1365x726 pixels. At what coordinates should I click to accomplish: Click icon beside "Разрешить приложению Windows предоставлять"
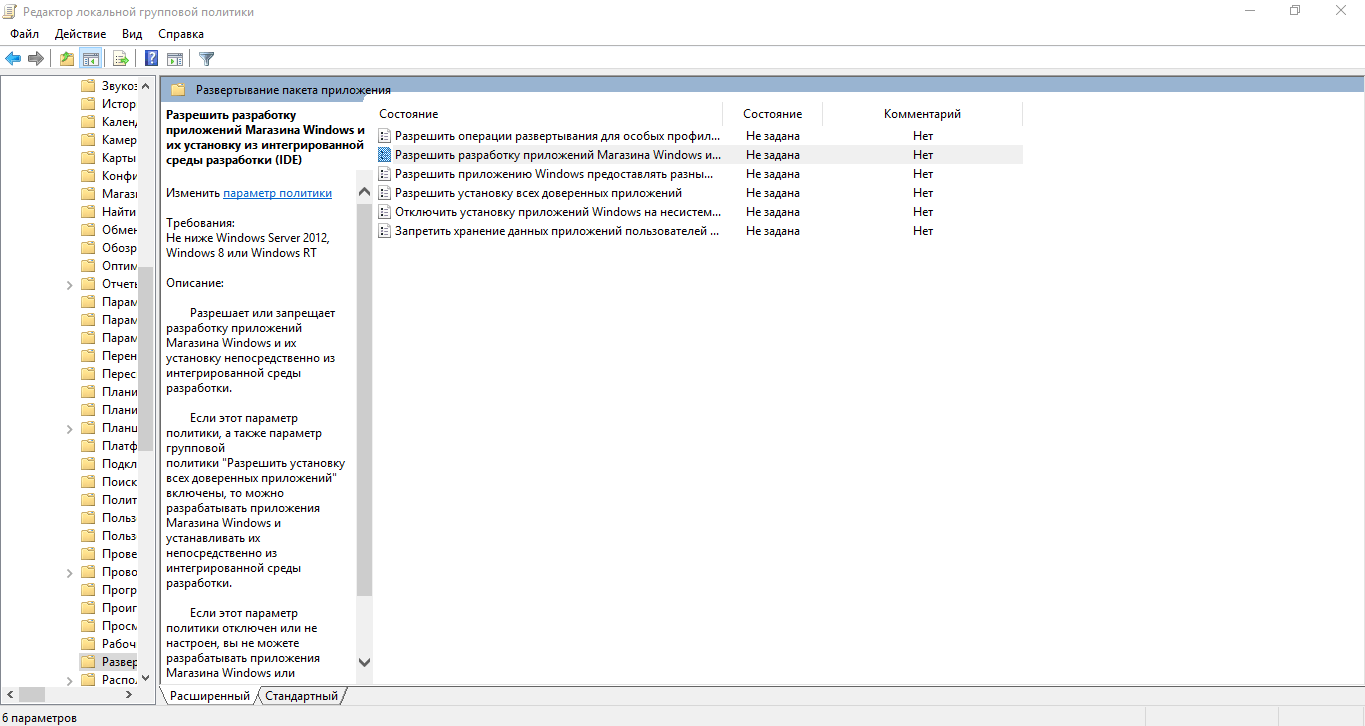pyautogui.click(x=385, y=174)
